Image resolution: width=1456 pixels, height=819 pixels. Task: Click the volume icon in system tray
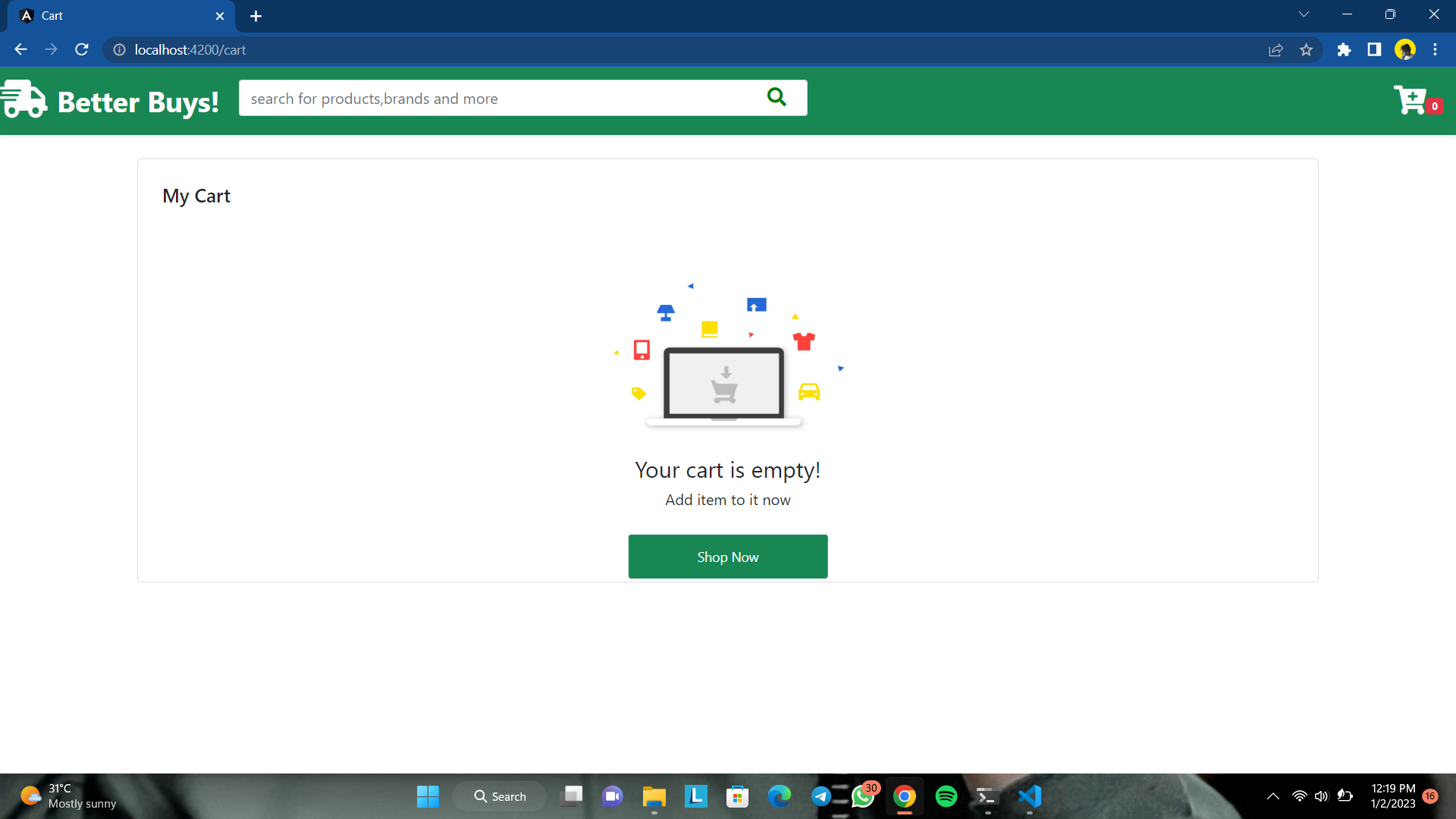[x=1322, y=796]
